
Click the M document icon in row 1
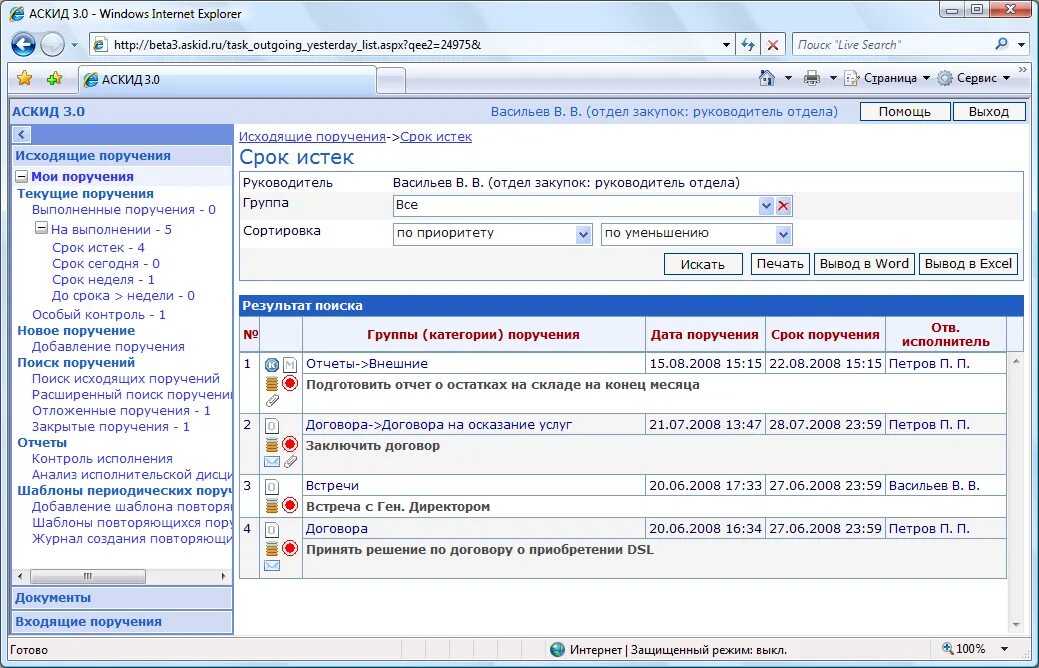(290, 364)
